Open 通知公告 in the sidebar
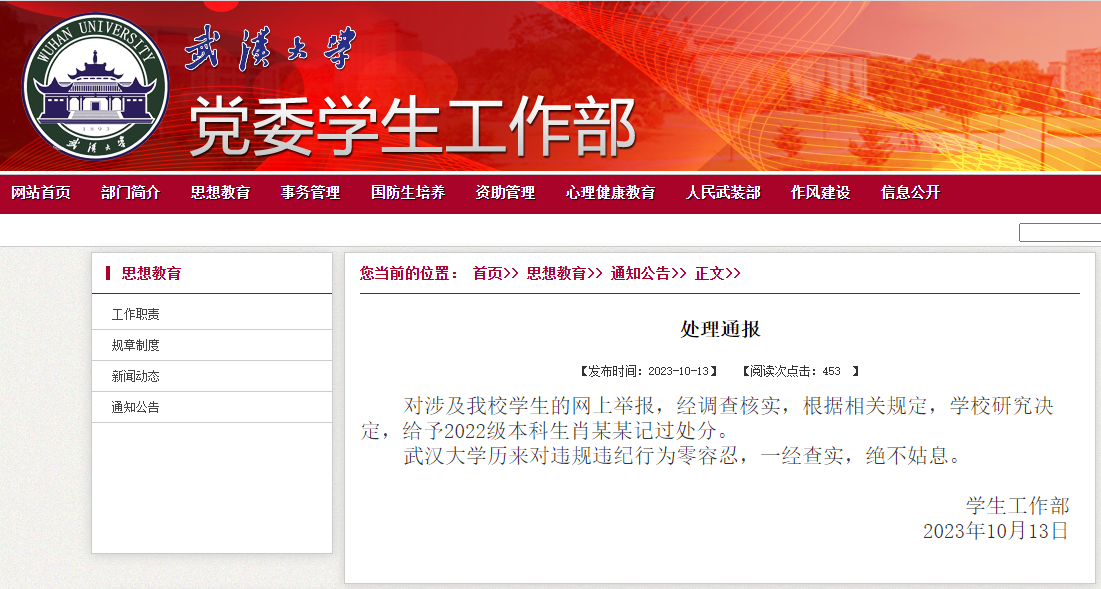This screenshot has height=589, width=1101. 136,407
